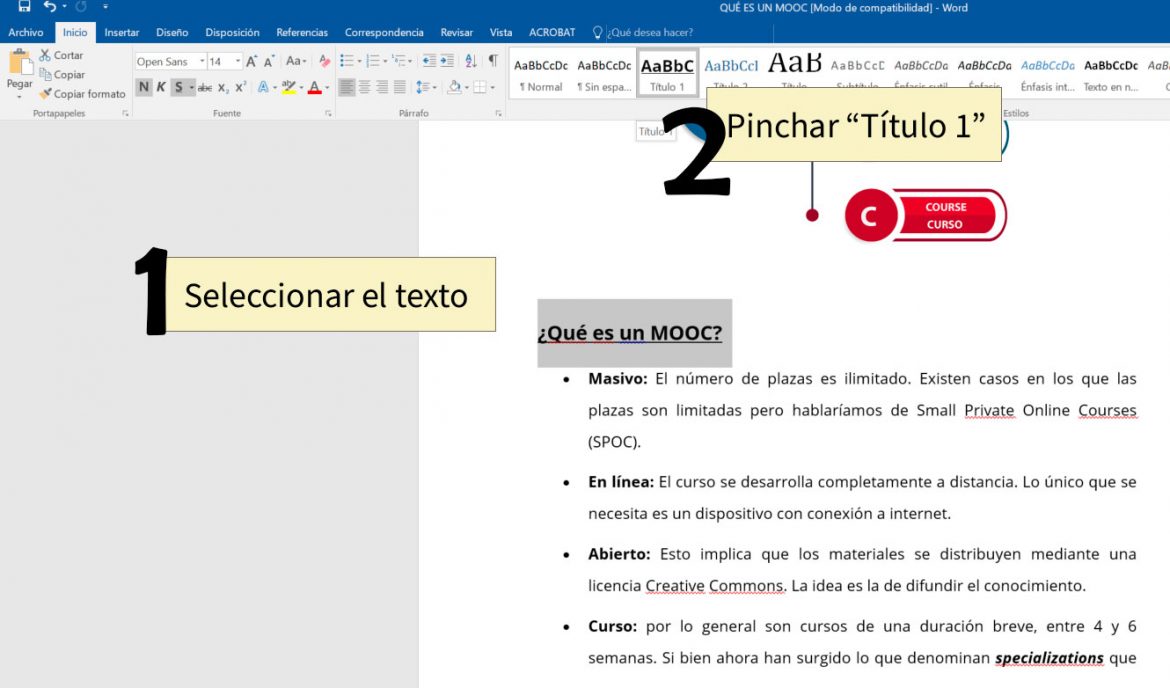The height and width of the screenshot is (688, 1170).
Task: Apply yellow text highlight color
Action: click(x=289, y=87)
